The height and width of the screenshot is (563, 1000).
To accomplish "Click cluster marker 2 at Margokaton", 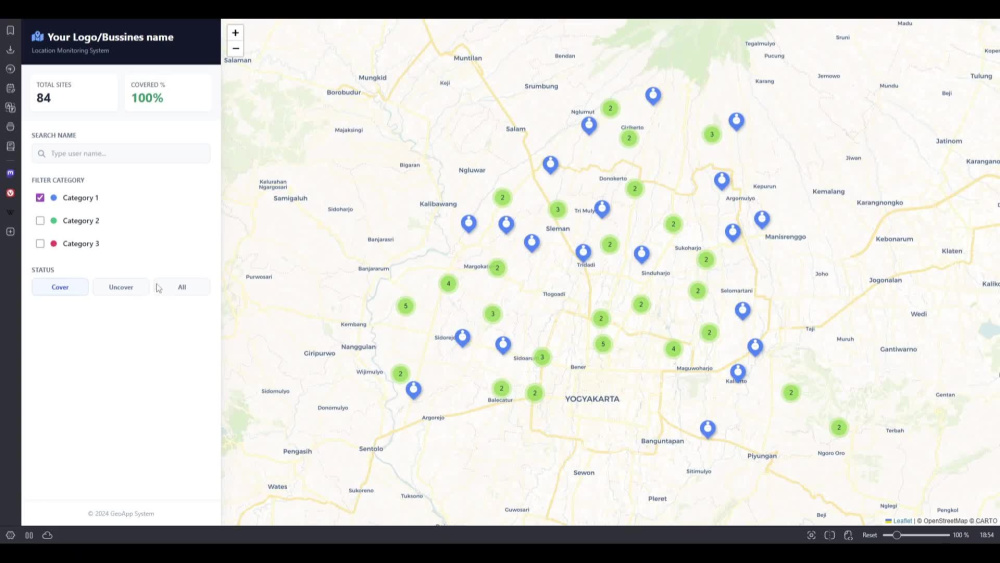I will point(497,268).
